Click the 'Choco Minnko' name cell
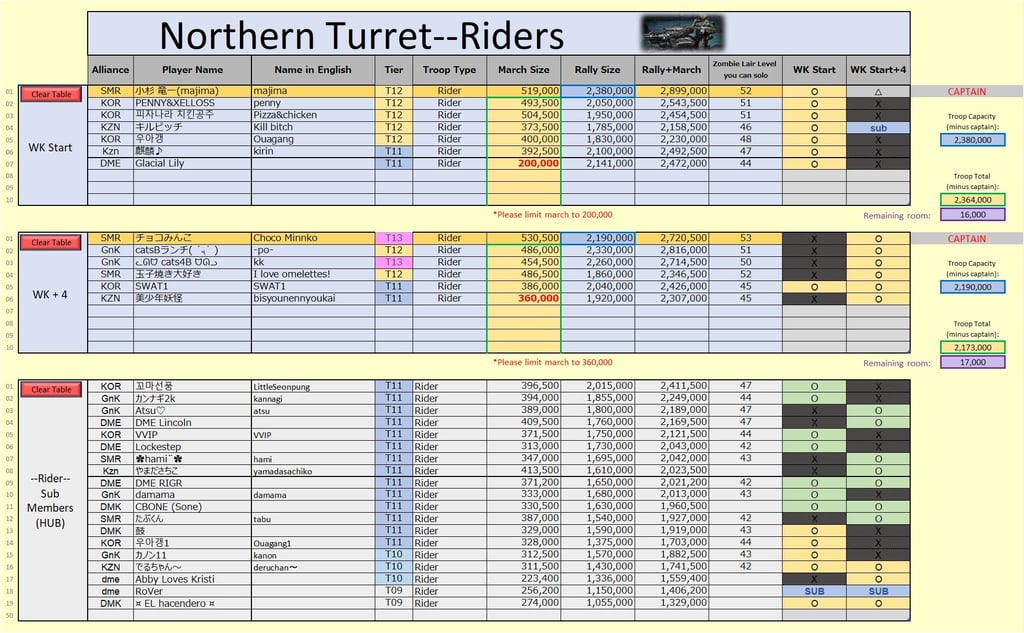Screen dimensions: 1024x633 pyautogui.click(x=313, y=238)
